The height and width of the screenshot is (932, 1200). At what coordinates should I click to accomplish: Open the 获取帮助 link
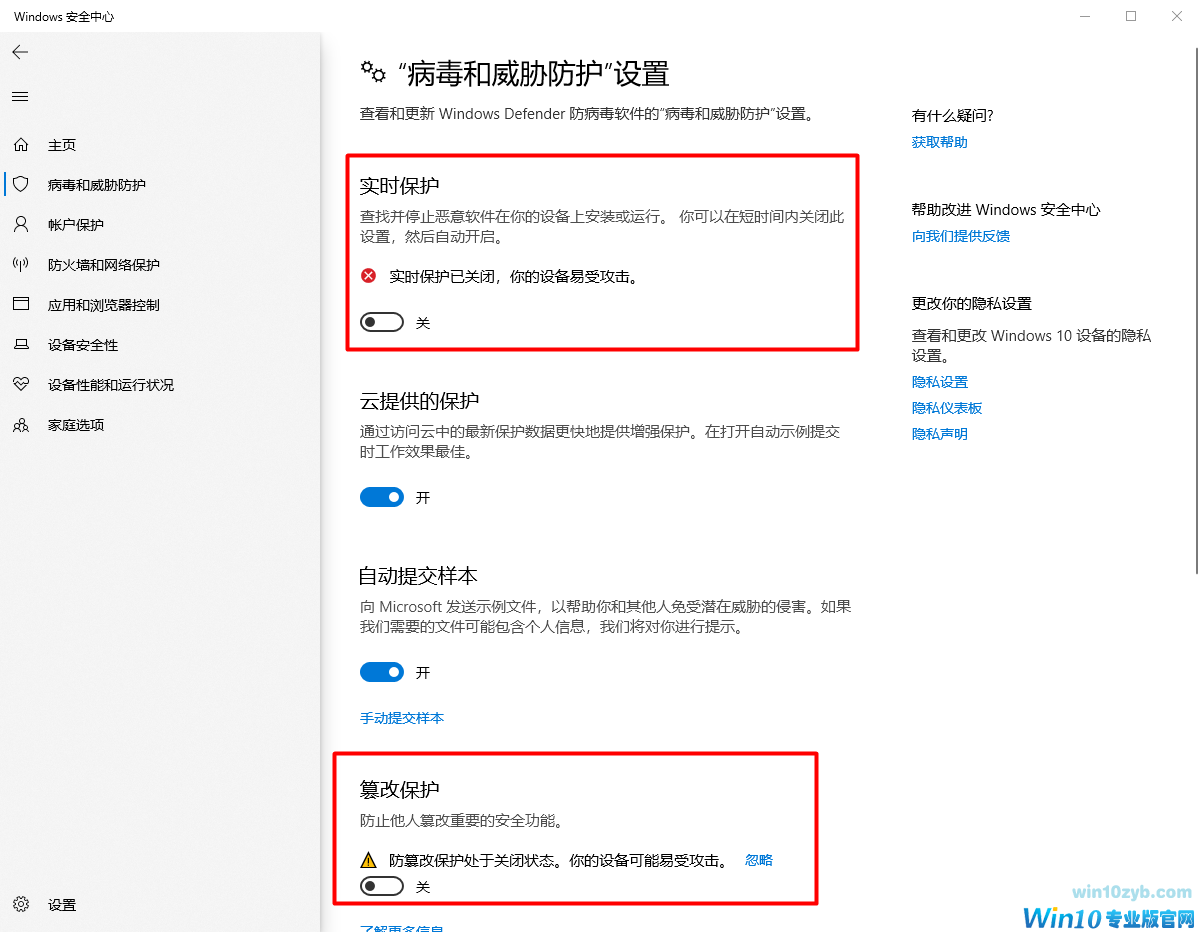click(939, 141)
